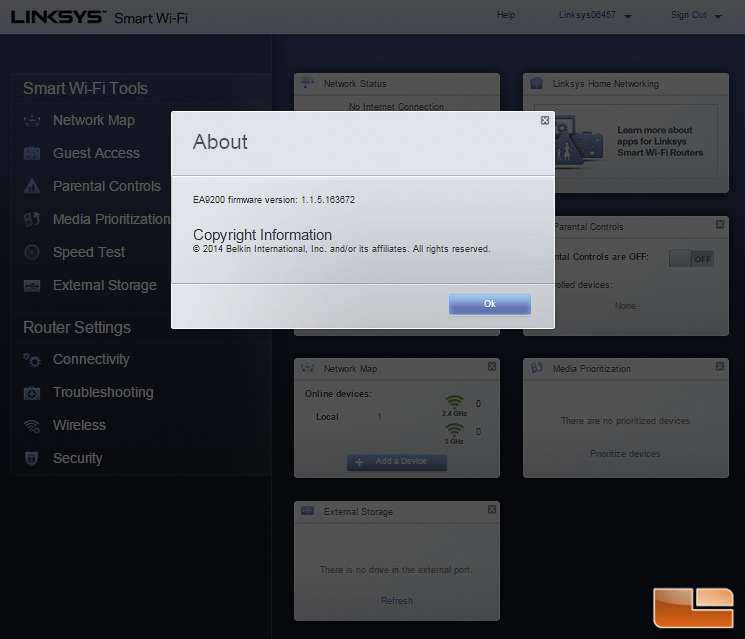The image size is (745, 639).
Task: Open External Storage in sidebar
Action: 105,285
